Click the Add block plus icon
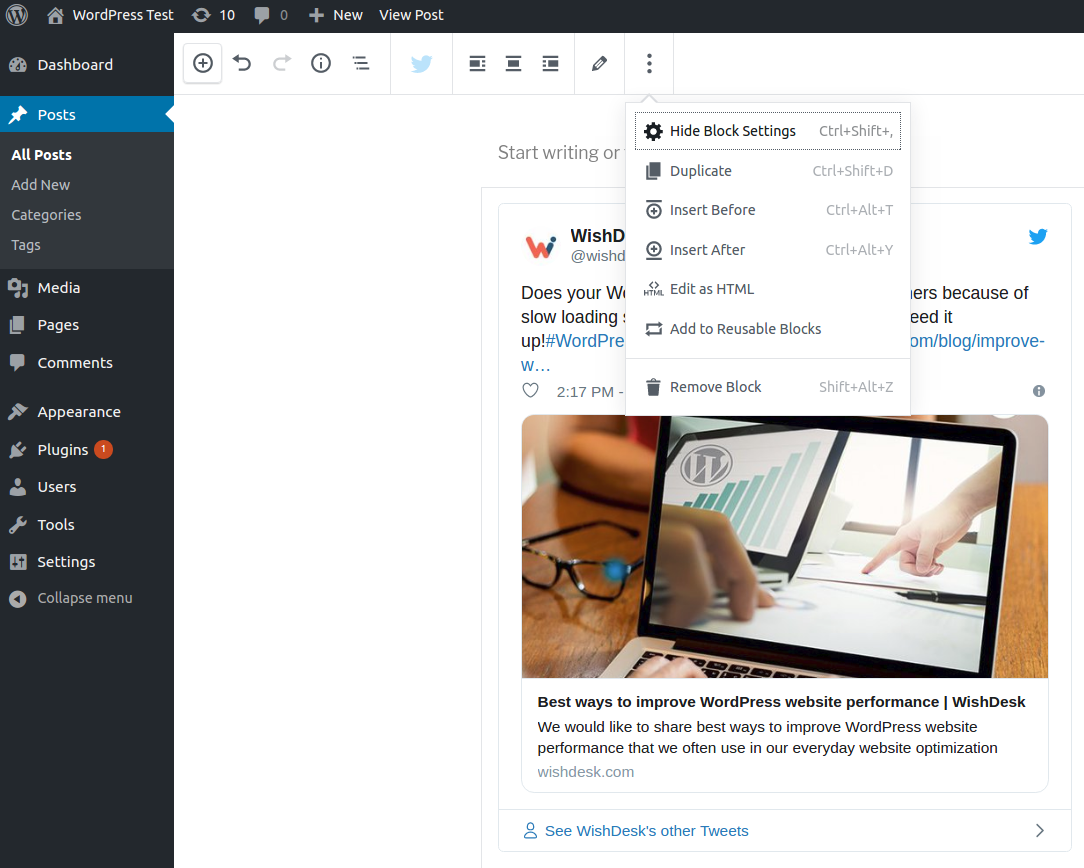This screenshot has height=868, width=1084. pyautogui.click(x=203, y=64)
